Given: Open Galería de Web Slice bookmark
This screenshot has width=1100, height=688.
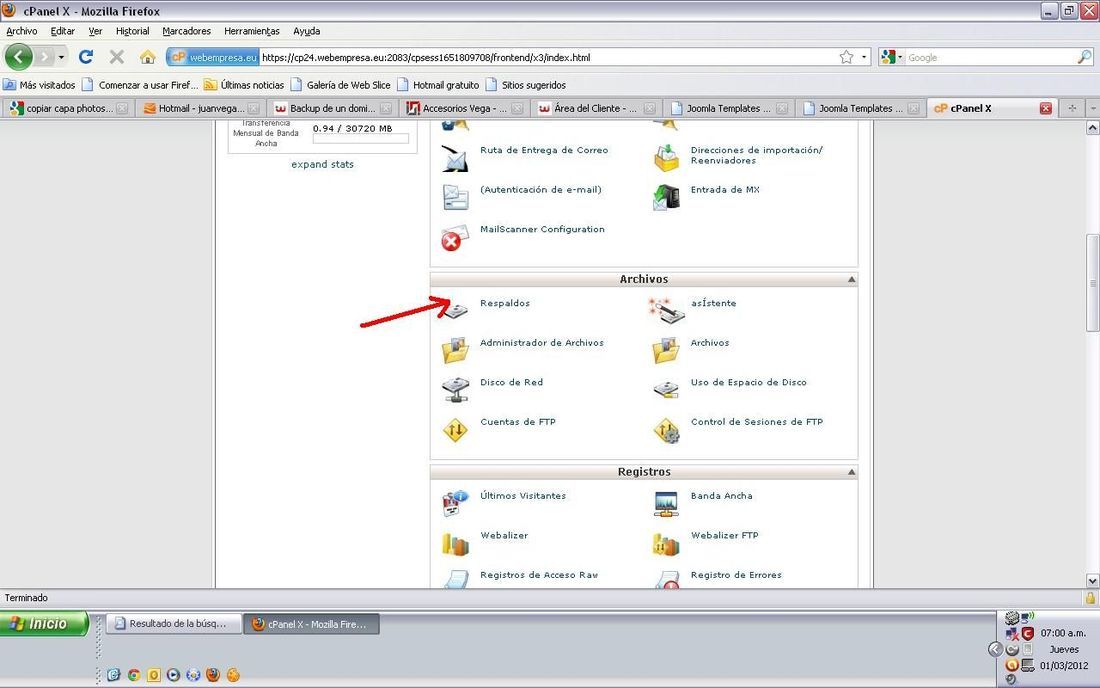Looking at the screenshot, I should point(340,85).
